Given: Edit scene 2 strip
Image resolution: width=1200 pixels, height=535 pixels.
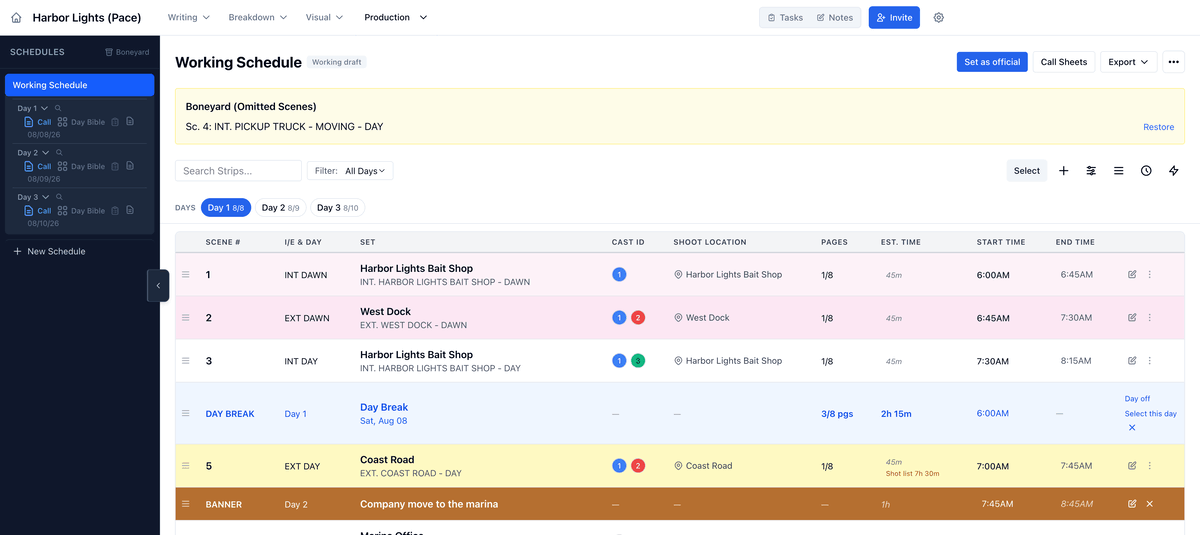Looking at the screenshot, I should 1132,317.
